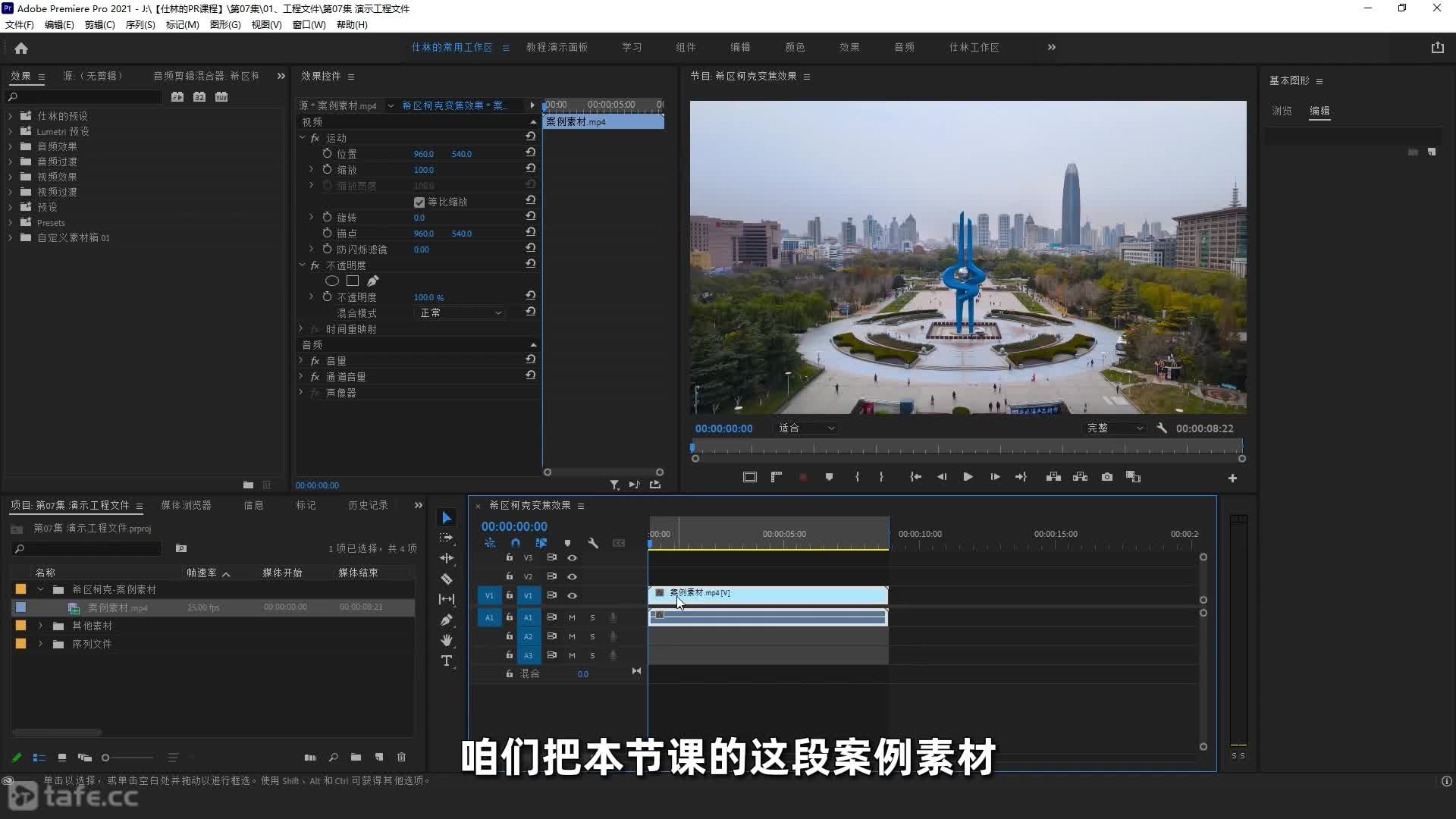The width and height of the screenshot is (1456, 819).
Task: Select the Ripple Edit tool
Action: [x=447, y=558]
